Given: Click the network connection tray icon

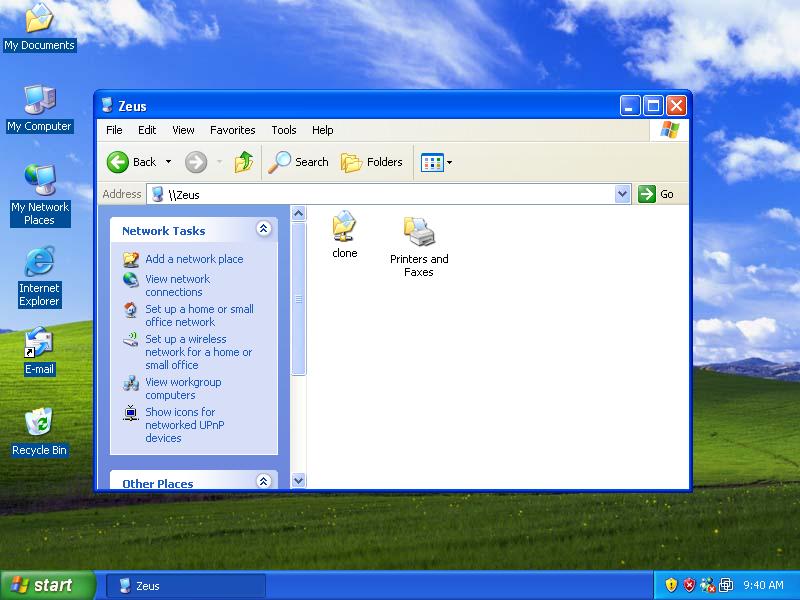Looking at the screenshot, I should tap(708, 585).
